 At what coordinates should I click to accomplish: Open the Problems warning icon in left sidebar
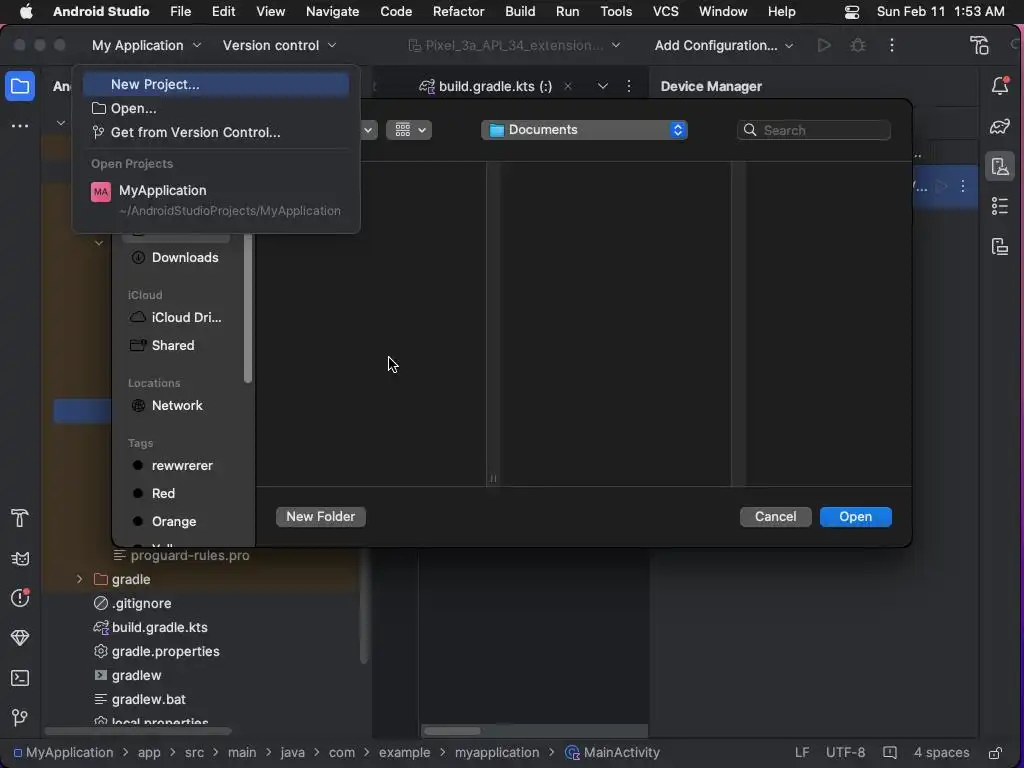[20, 598]
